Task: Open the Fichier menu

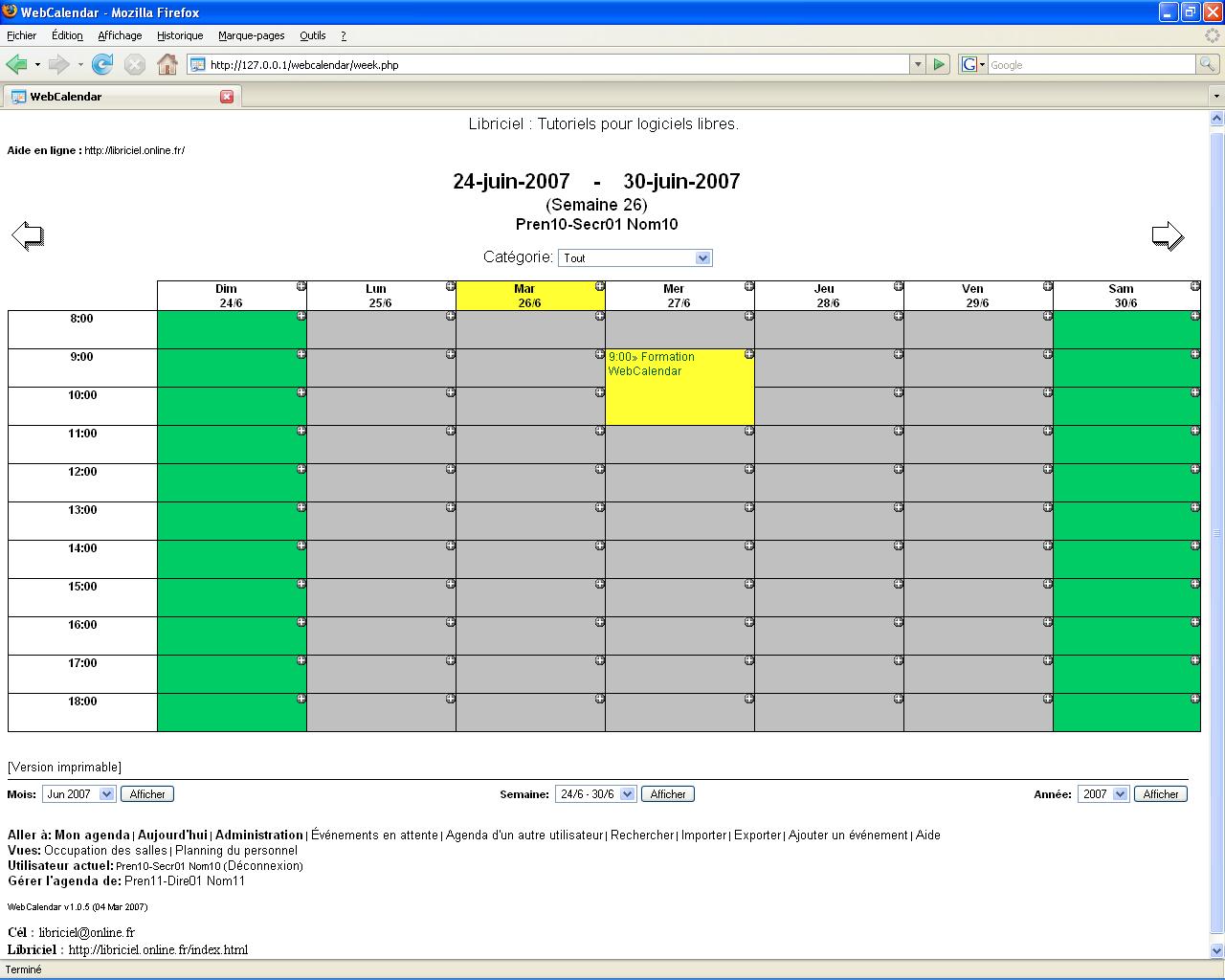Action: pos(21,35)
